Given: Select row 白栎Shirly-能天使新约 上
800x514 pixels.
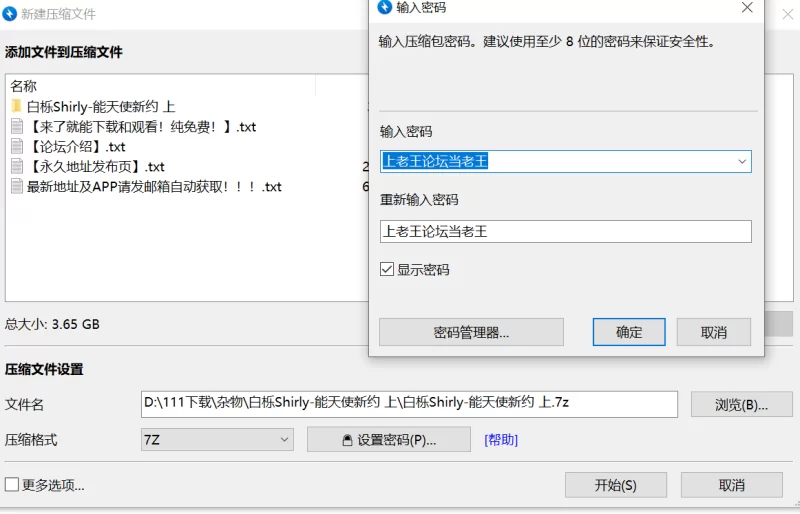Looking at the screenshot, I should click(x=187, y=106).
